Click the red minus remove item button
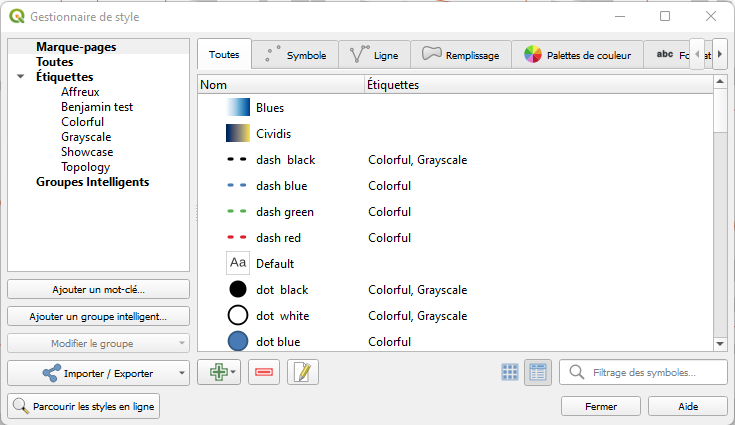 pos(264,373)
